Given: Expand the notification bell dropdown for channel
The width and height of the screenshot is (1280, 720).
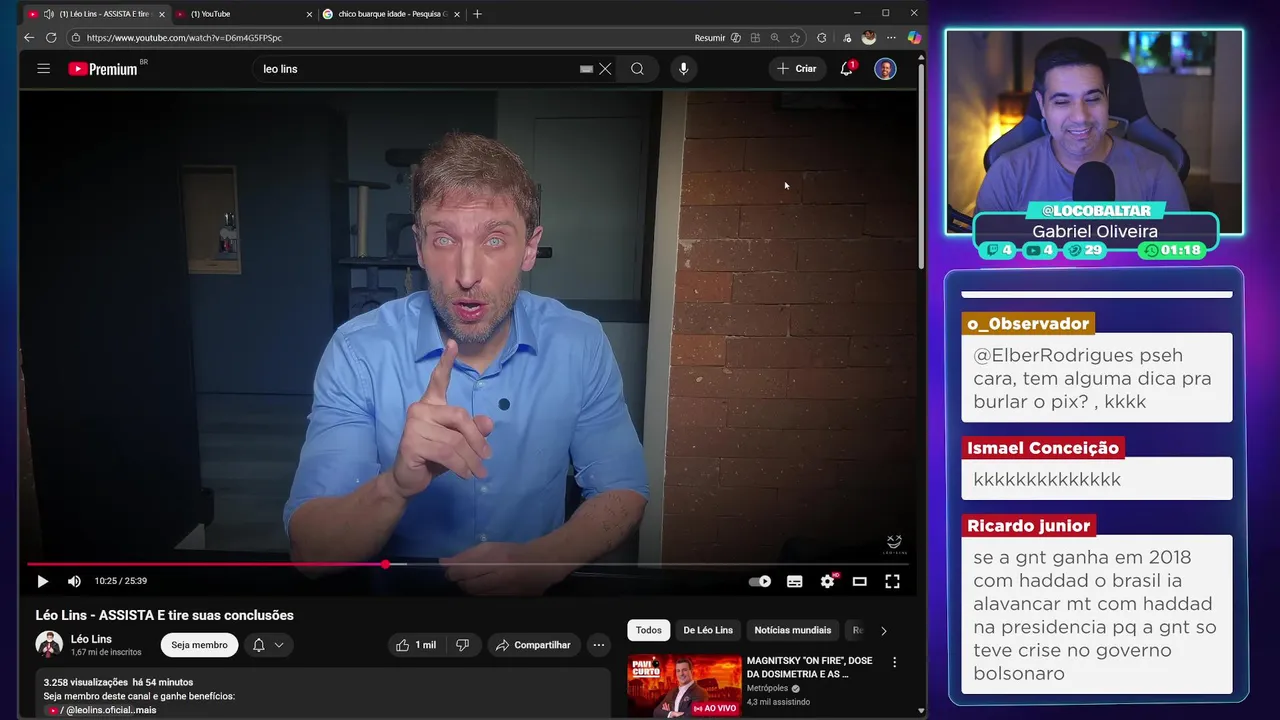Looking at the screenshot, I should [268, 645].
